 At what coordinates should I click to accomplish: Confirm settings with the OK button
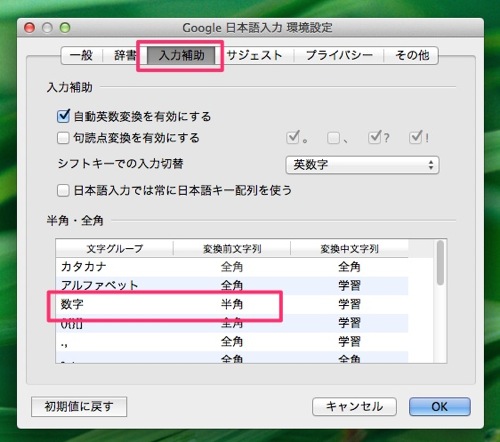[440, 407]
